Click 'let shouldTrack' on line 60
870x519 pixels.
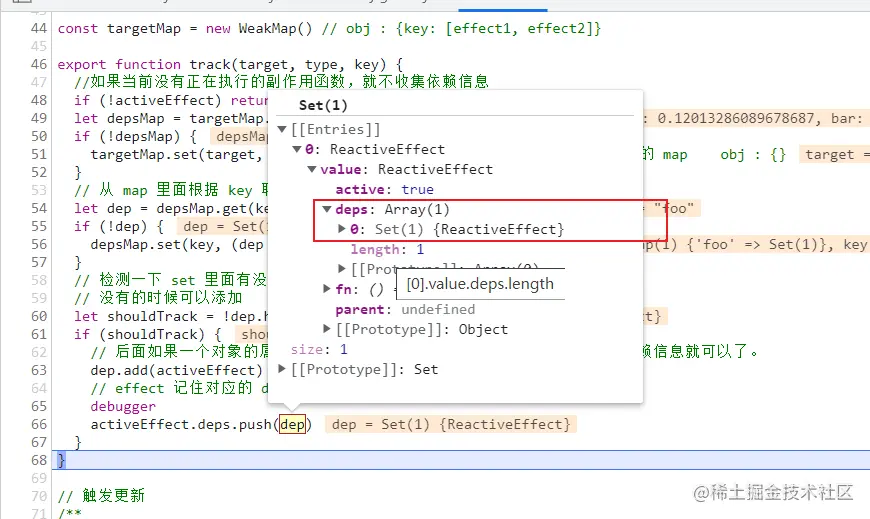coord(136,316)
